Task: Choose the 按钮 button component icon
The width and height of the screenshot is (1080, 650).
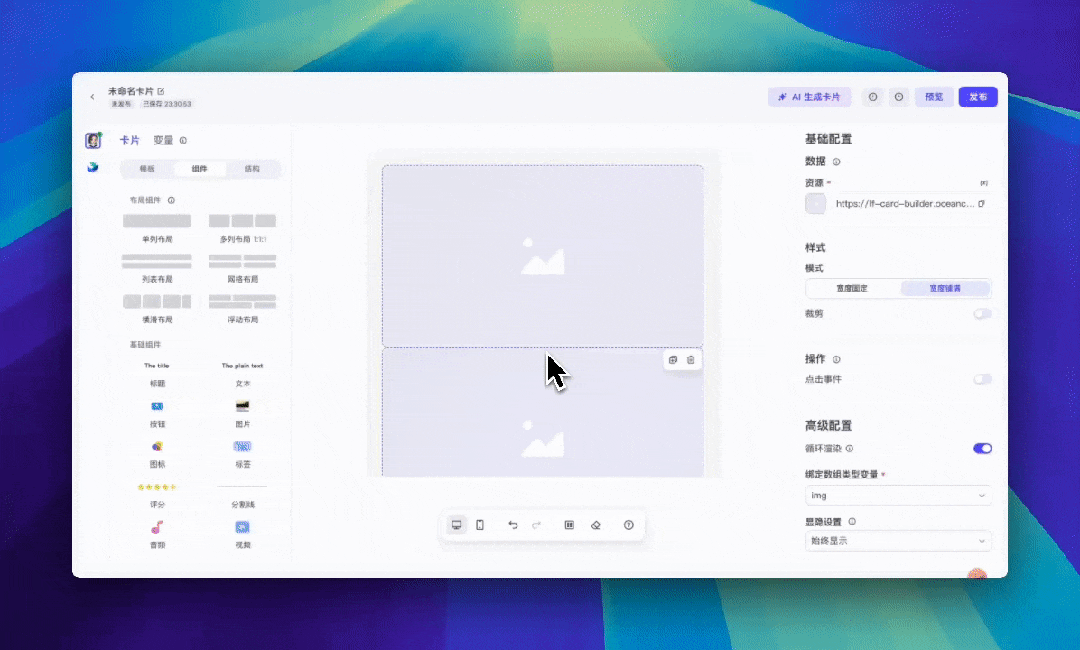Action: 157,406
